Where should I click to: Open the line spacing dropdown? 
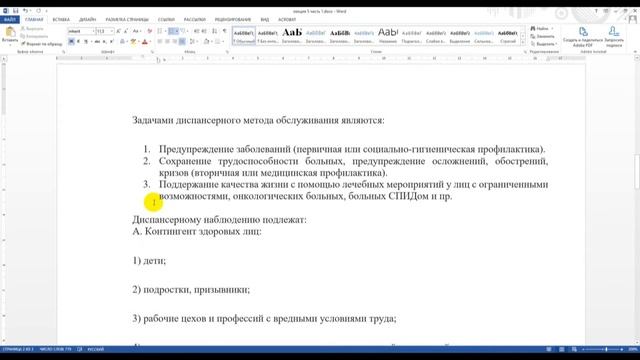coord(197,42)
